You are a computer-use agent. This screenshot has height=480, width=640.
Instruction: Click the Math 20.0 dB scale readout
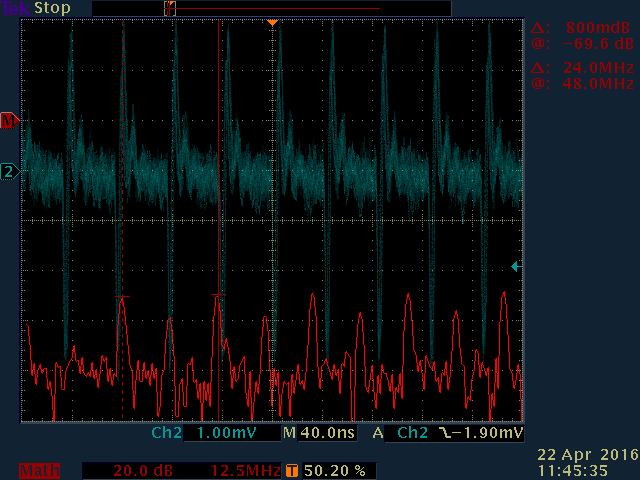[143, 471]
